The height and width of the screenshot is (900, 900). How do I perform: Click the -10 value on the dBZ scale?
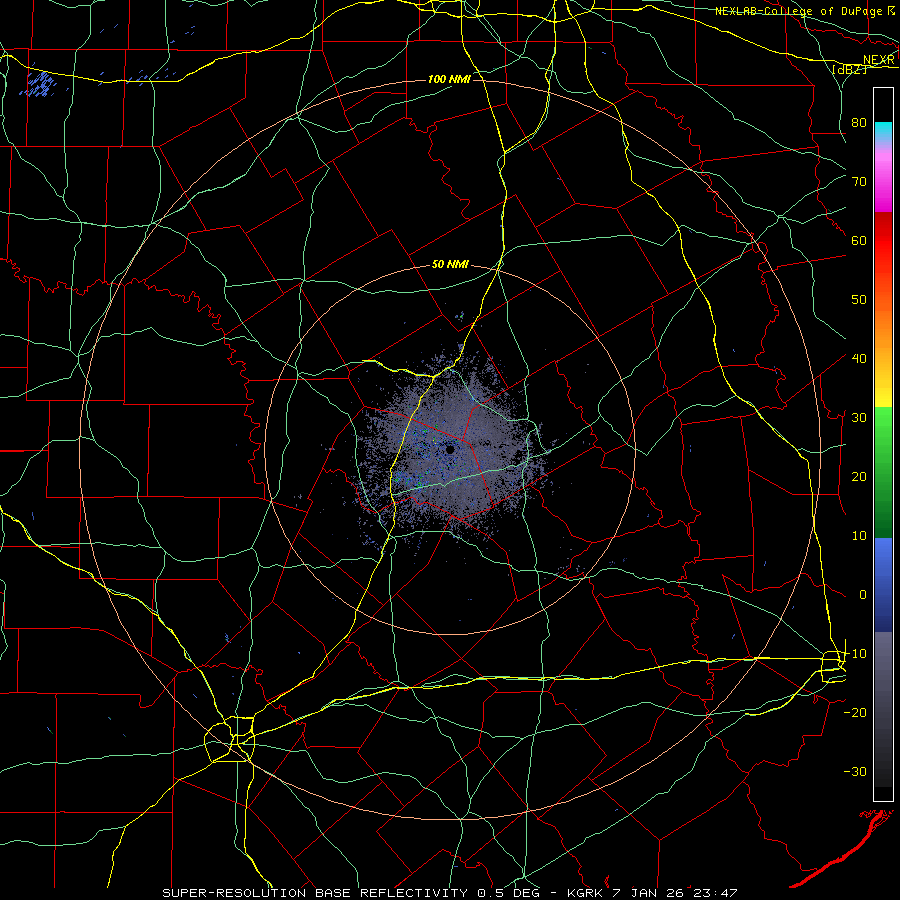pyautogui.click(x=855, y=654)
